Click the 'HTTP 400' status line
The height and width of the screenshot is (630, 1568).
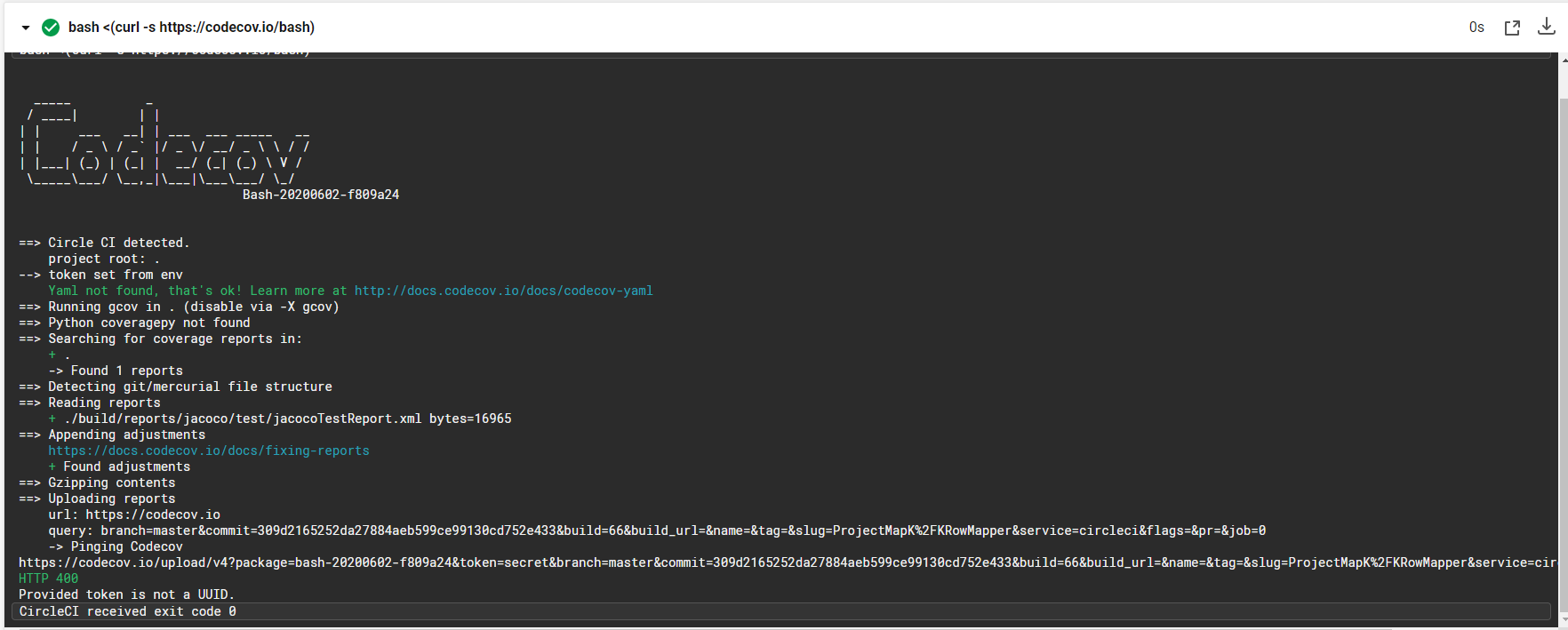48,578
